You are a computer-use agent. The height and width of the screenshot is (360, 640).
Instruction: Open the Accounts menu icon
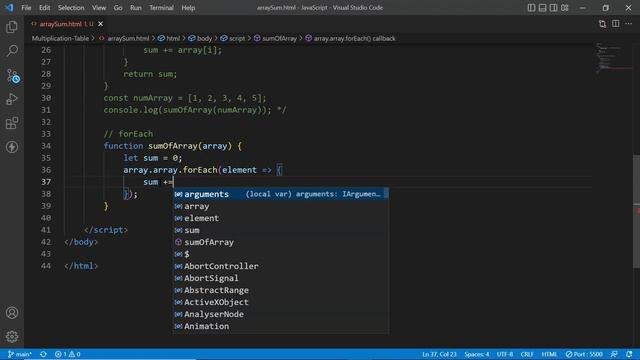point(12,313)
